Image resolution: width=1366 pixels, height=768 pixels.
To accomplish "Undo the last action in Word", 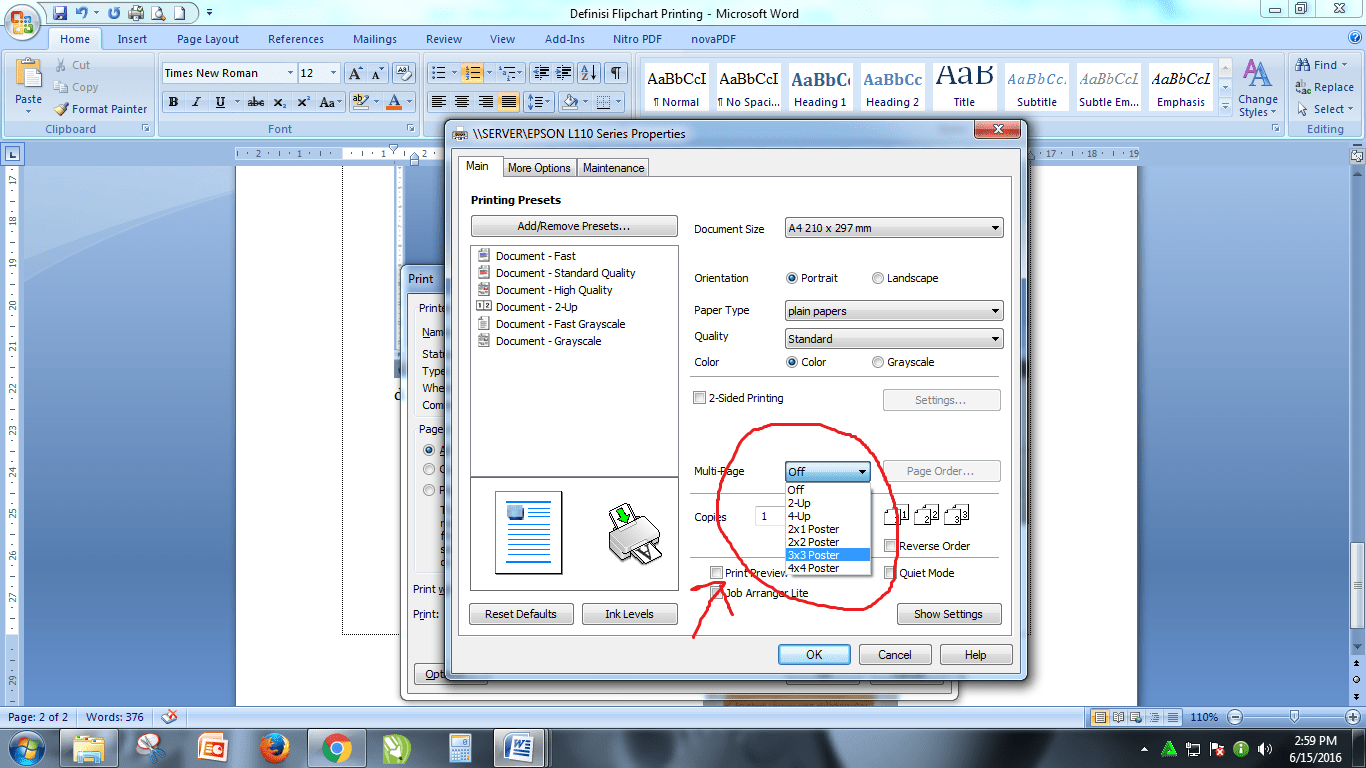I will point(82,13).
